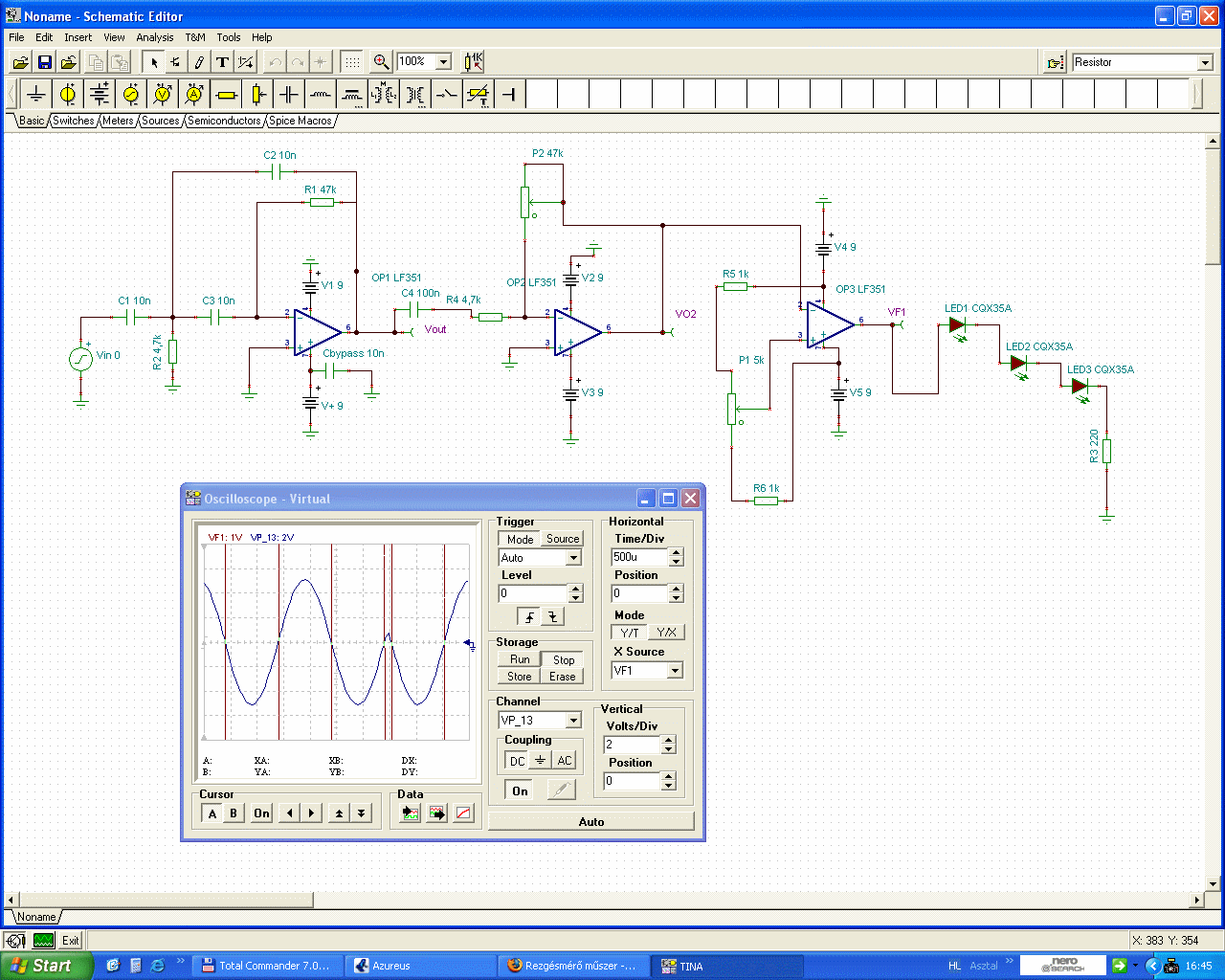Select the Ground component icon
Image resolution: width=1225 pixels, height=980 pixels.
click(36, 94)
